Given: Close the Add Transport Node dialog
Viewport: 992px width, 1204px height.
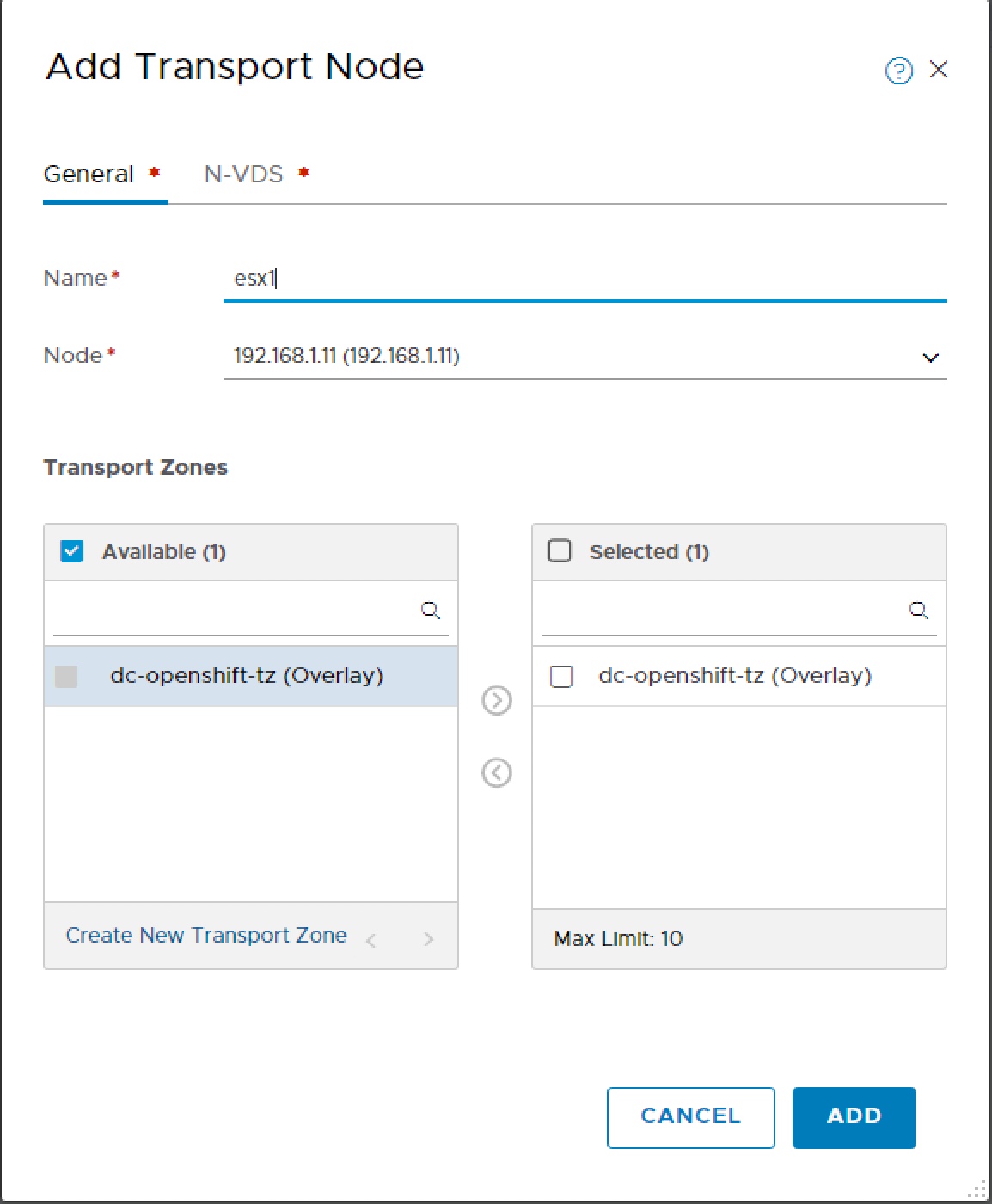Looking at the screenshot, I should click(x=940, y=71).
